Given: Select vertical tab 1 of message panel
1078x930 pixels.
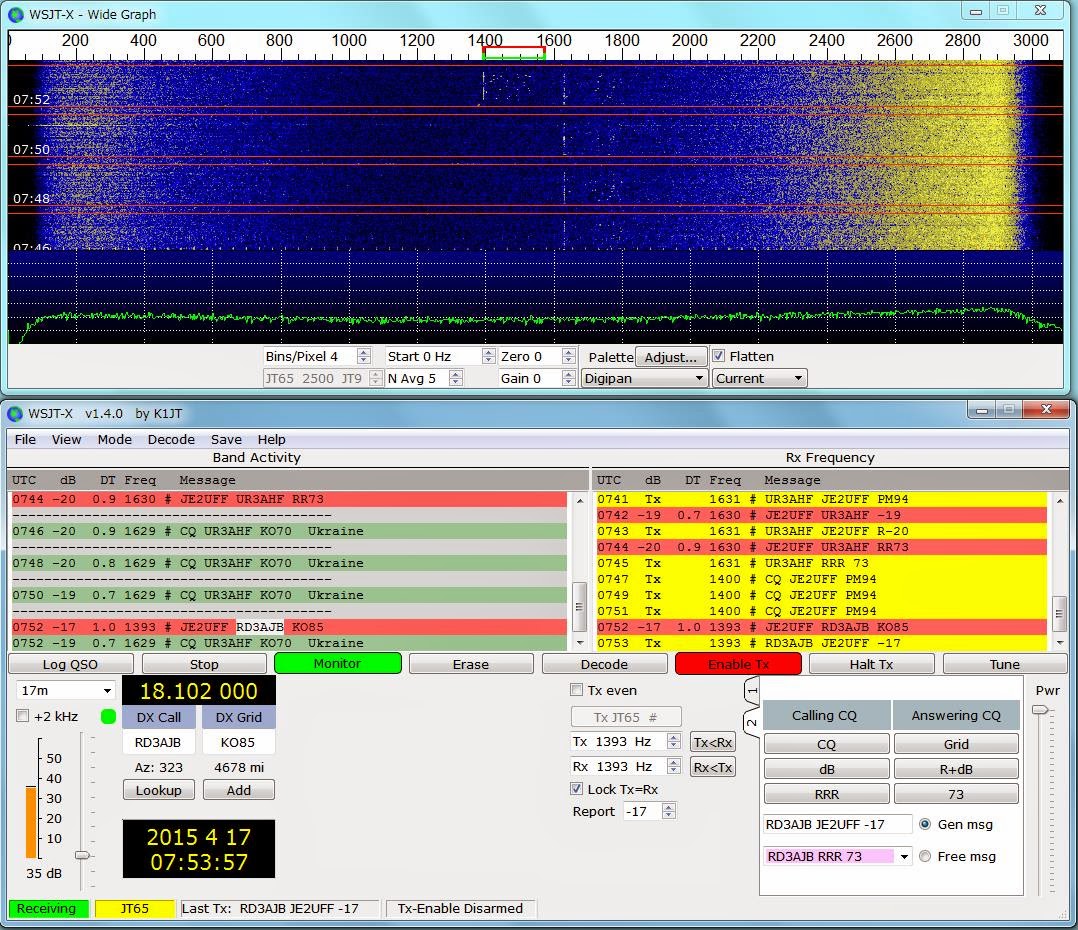Looking at the screenshot, I should (x=753, y=690).
